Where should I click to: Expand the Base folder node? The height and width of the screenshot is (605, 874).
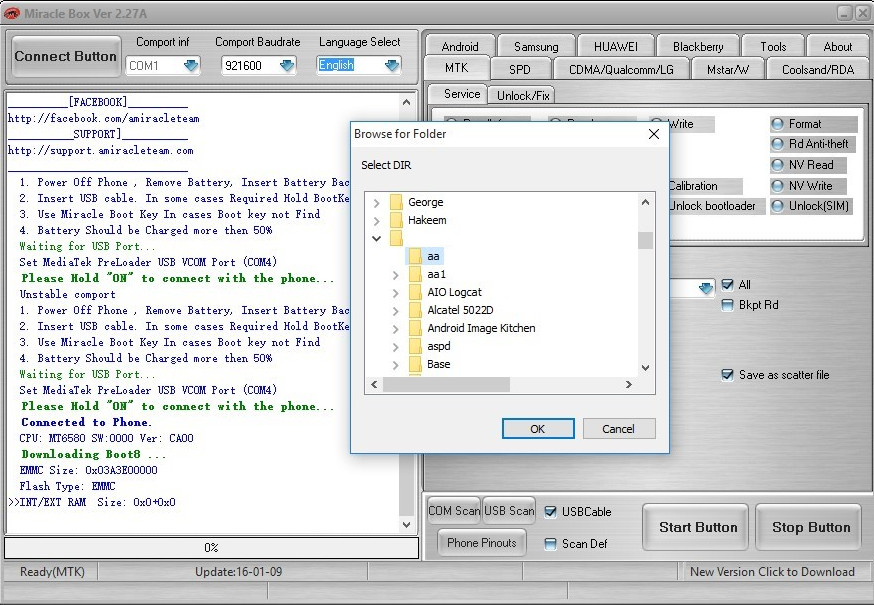(x=396, y=365)
